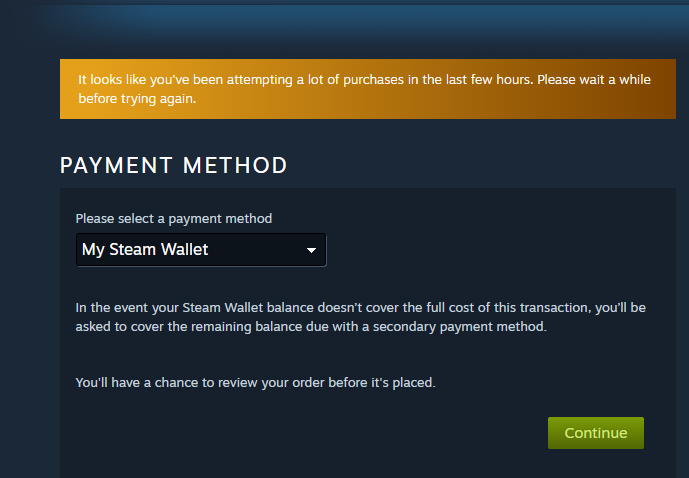Click the 'review your order' notice text

[256, 383]
